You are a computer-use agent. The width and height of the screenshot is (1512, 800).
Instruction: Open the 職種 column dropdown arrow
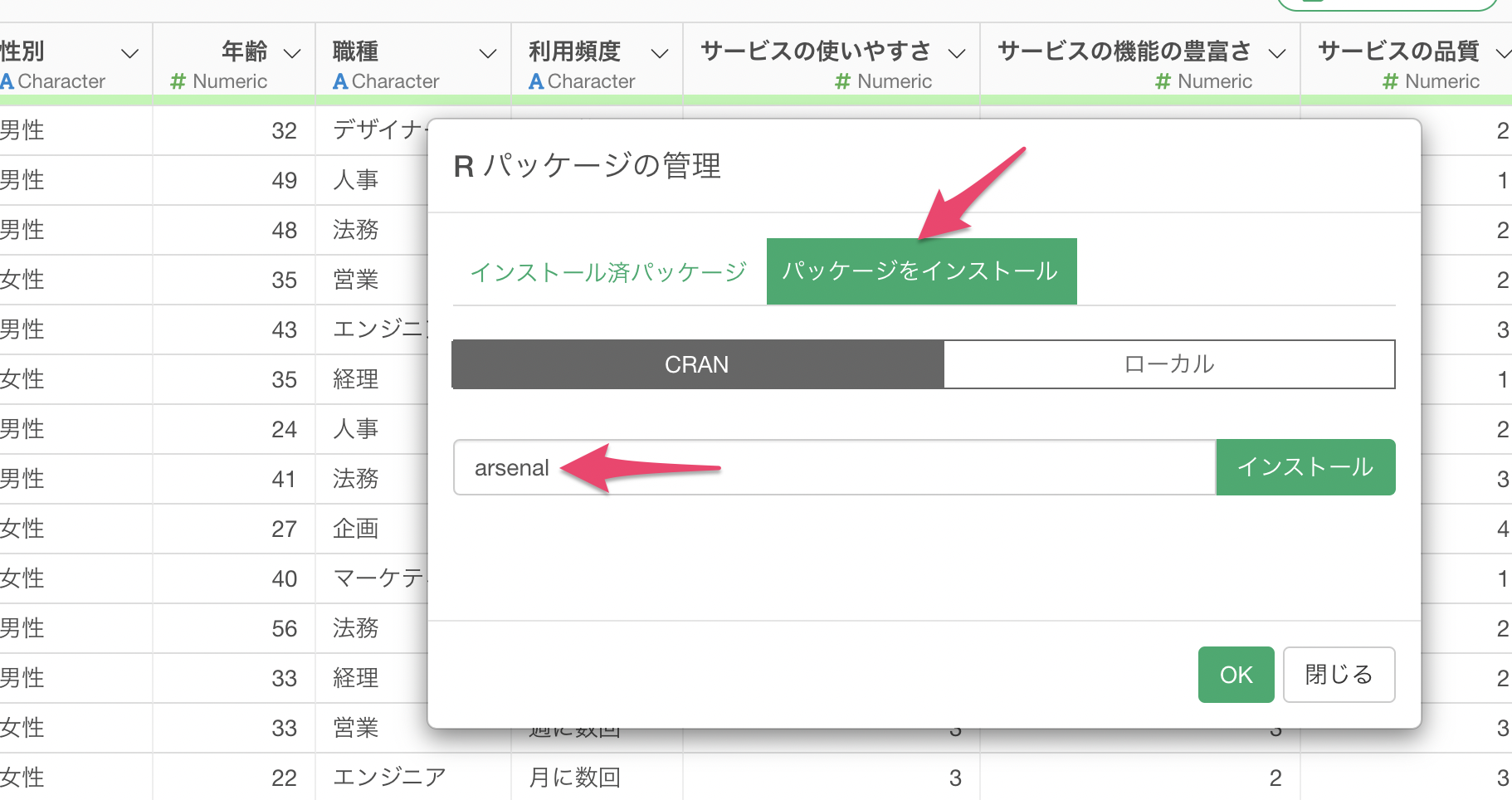488,53
